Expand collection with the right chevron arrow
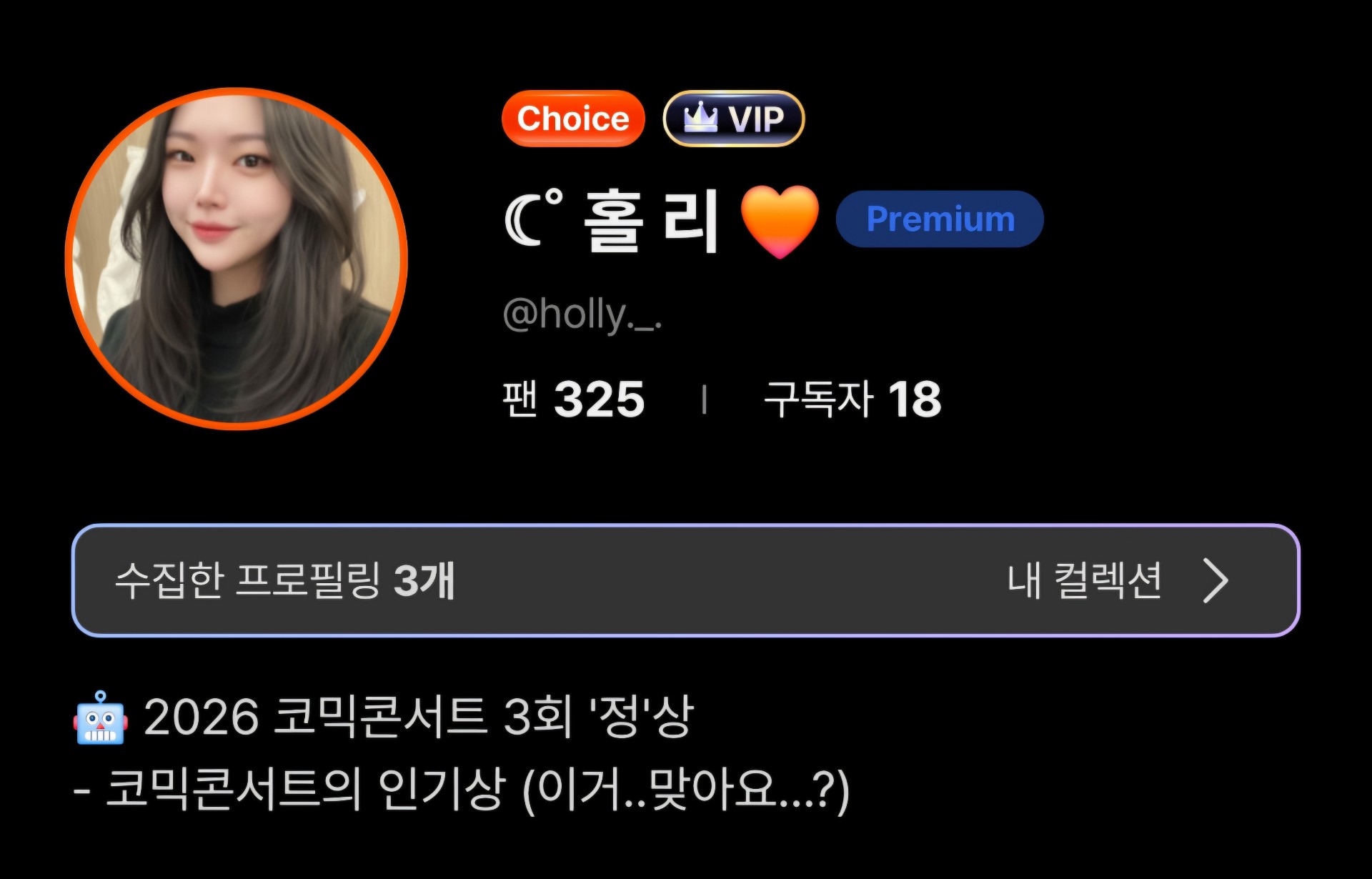1372x879 pixels. pos(1216,580)
